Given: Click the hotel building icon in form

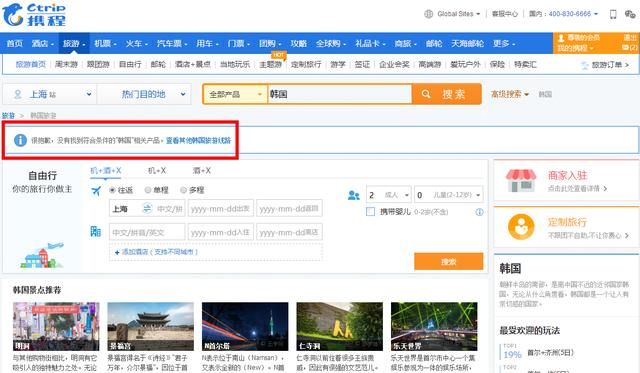Looking at the screenshot, I should pos(96,232).
